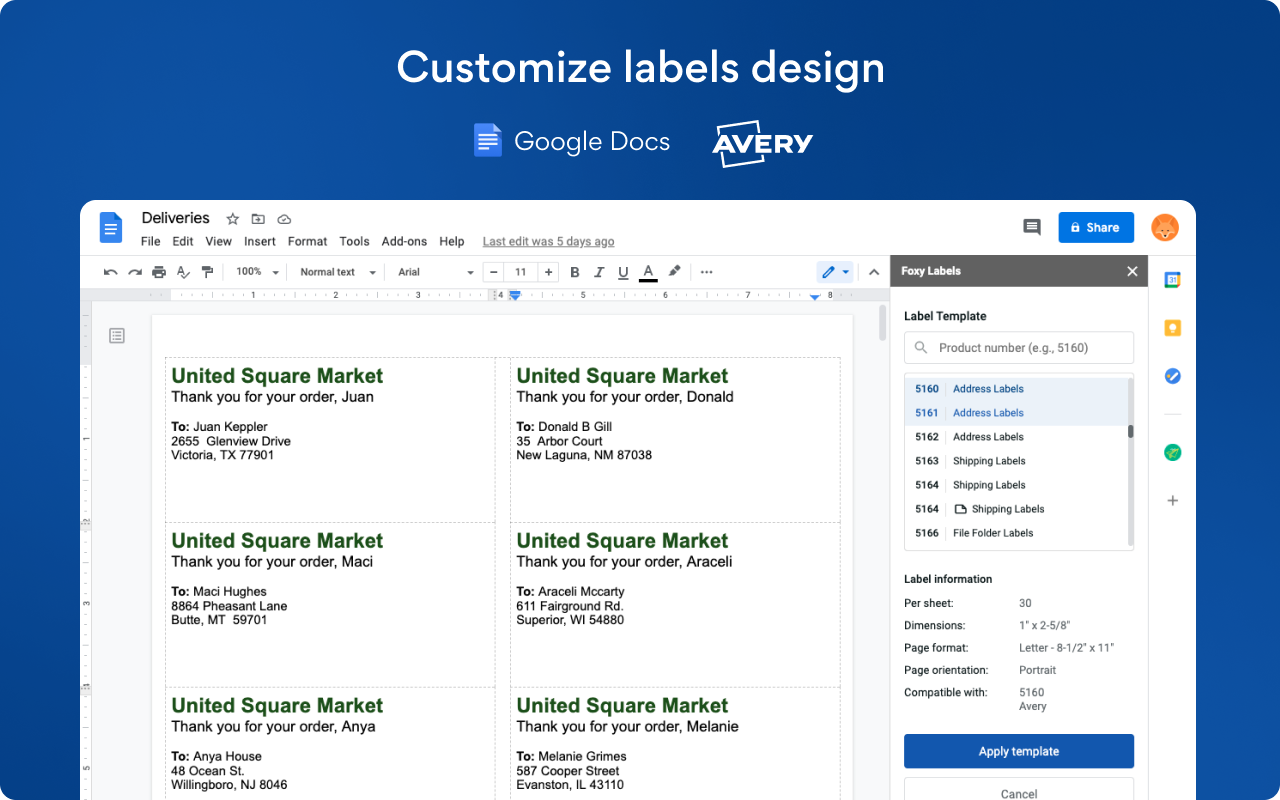Run the spell check icon
The image size is (1280, 800).
pyautogui.click(x=183, y=272)
